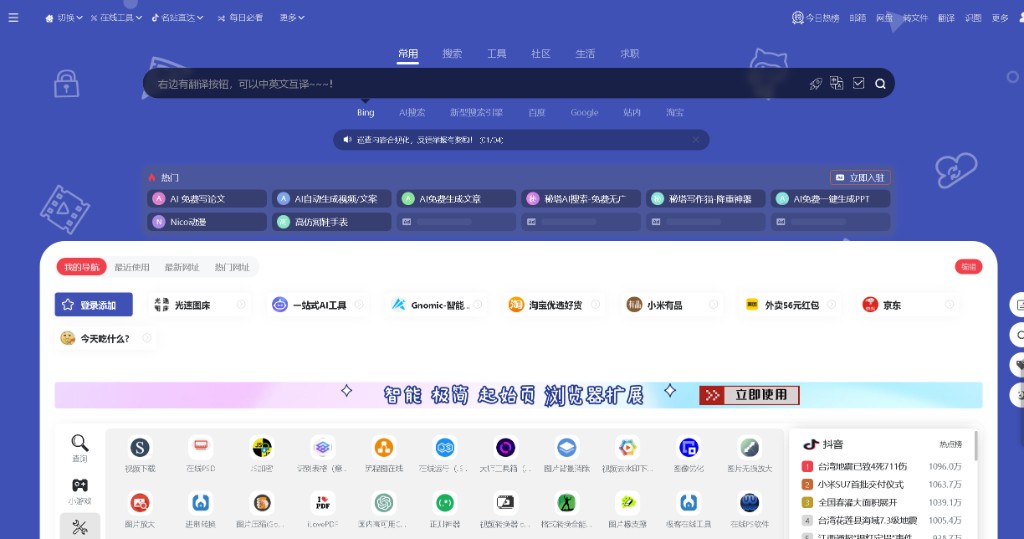The width and height of the screenshot is (1024, 539).
Task: Click the 抖音 hot list scrollbar
Action: point(976,446)
